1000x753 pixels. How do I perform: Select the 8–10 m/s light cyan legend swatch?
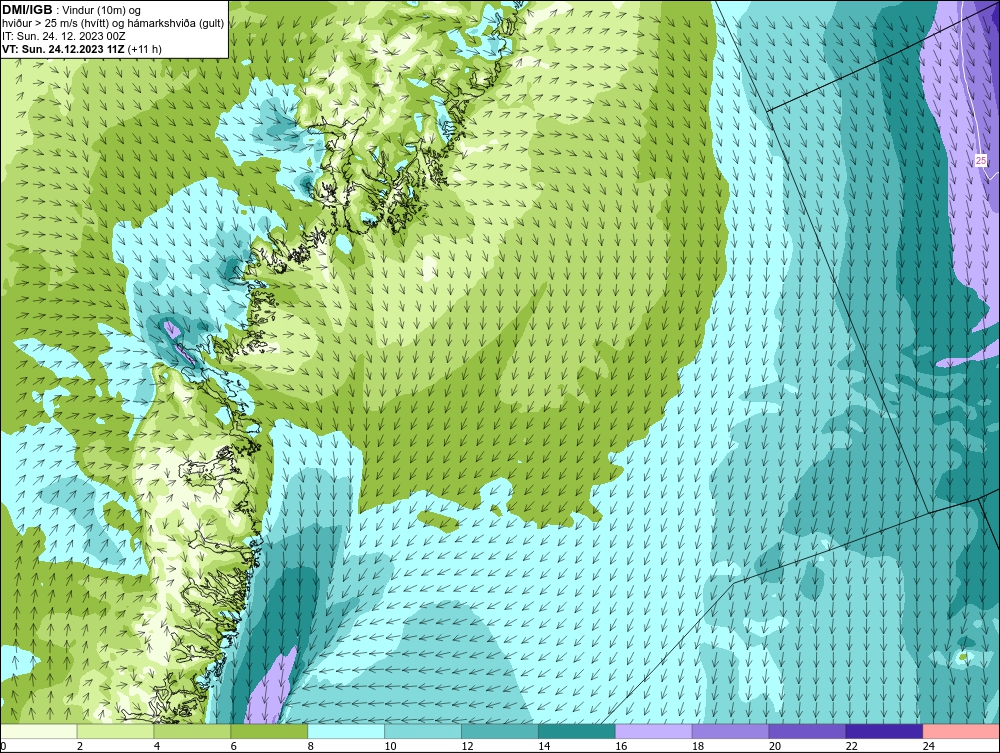[346, 732]
